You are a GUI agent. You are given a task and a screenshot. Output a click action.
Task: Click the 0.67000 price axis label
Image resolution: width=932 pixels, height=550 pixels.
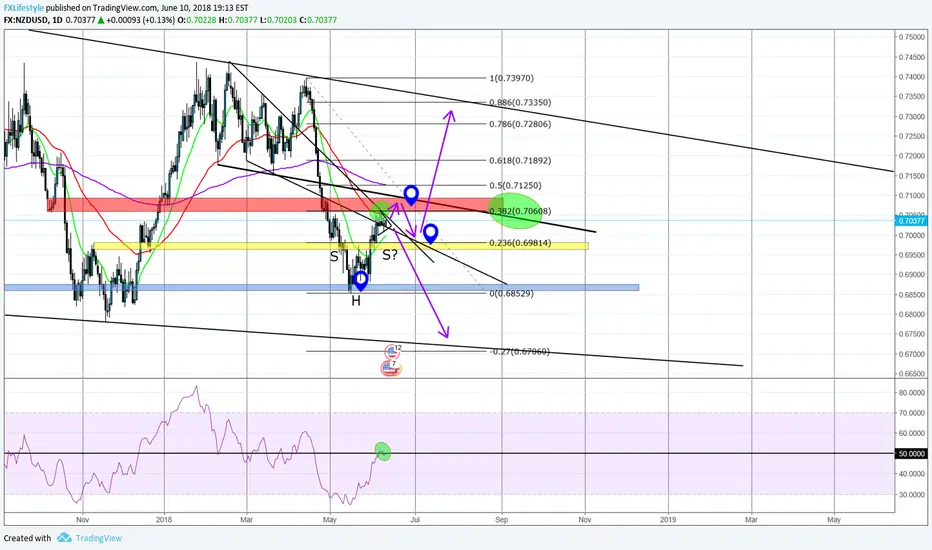911,354
